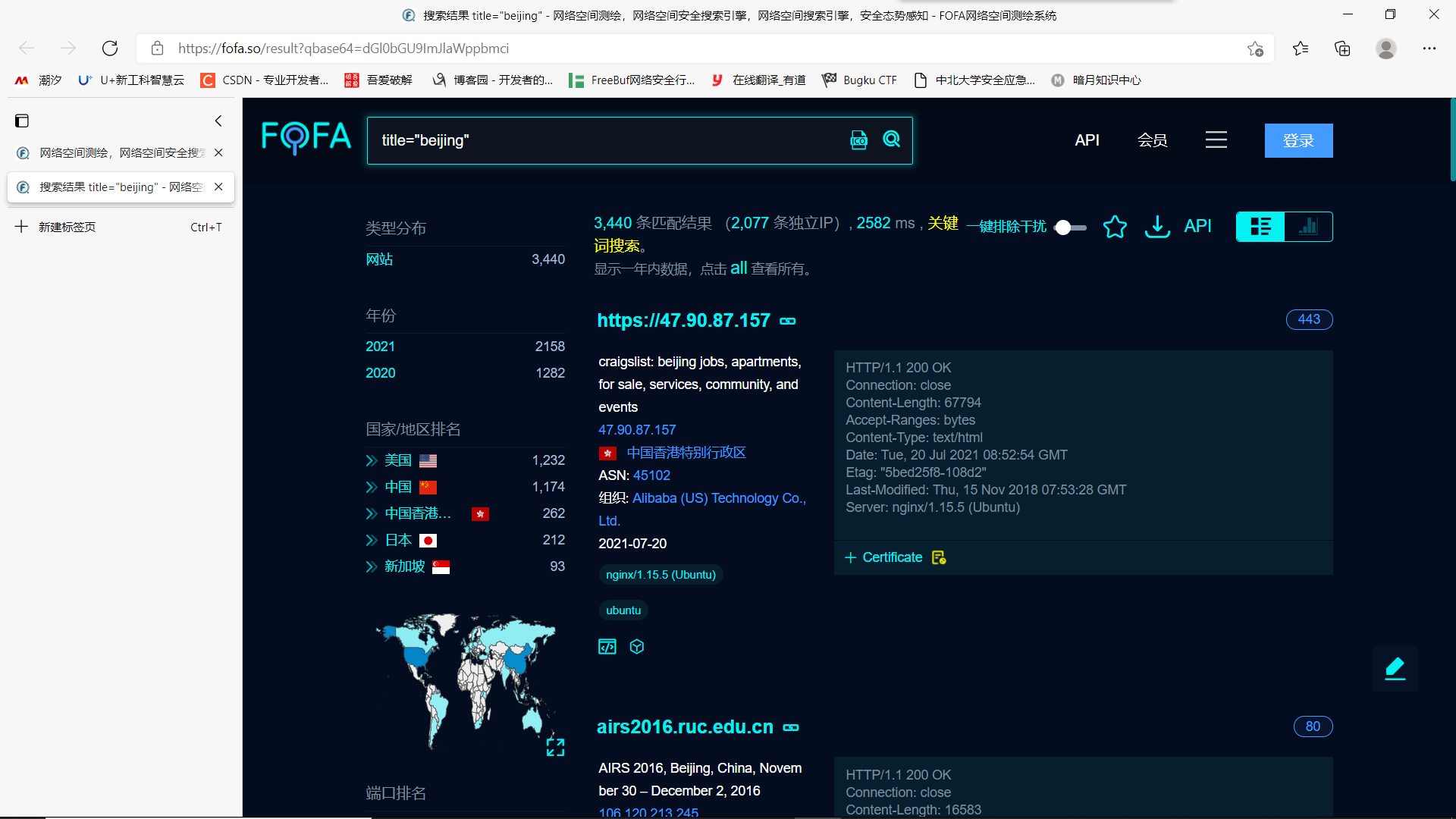The height and width of the screenshot is (819, 1456).
Task: Open browser settings and more menu
Action: [x=1429, y=49]
